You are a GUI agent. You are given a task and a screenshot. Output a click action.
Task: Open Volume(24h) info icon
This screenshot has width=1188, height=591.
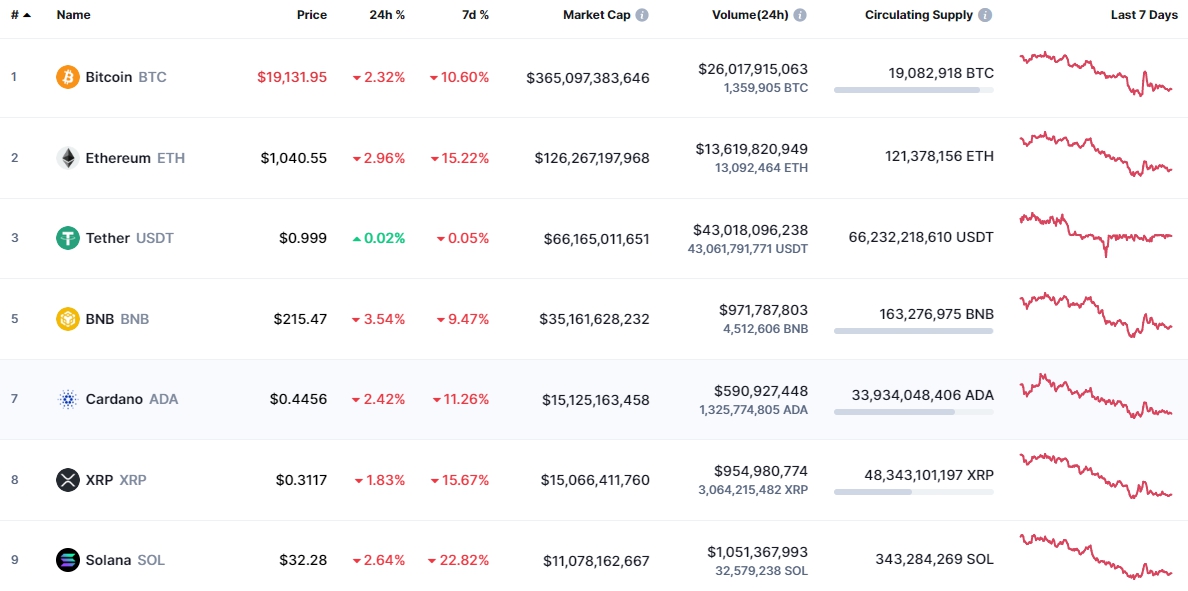pyautogui.click(x=800, y=15)
